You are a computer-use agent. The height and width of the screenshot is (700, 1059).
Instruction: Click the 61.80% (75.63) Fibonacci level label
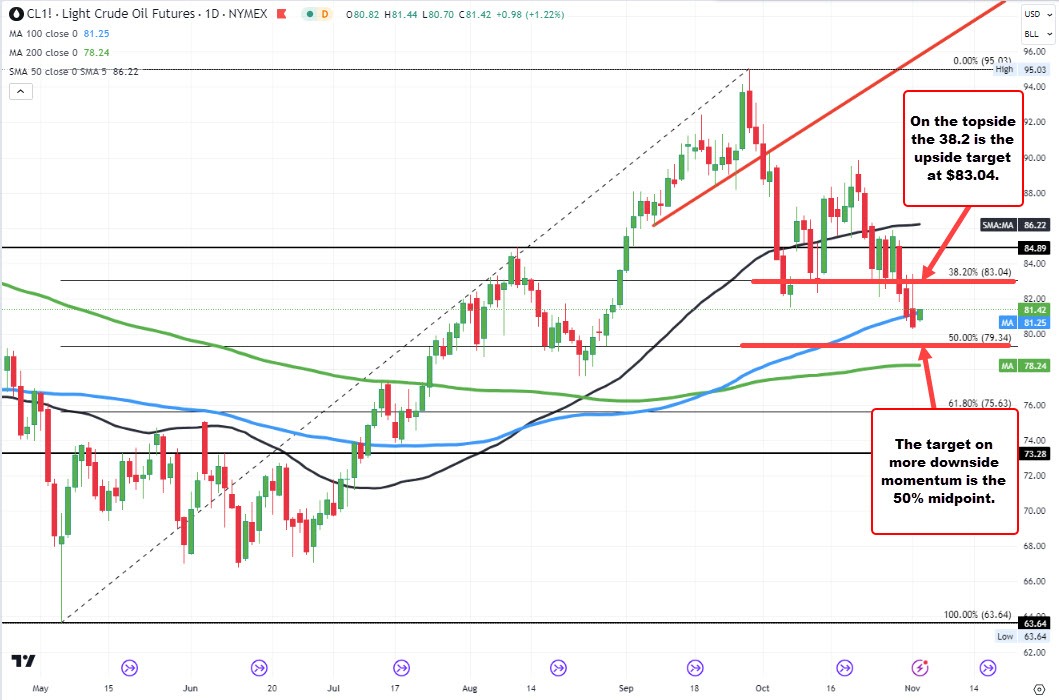[x=980, y=403]
